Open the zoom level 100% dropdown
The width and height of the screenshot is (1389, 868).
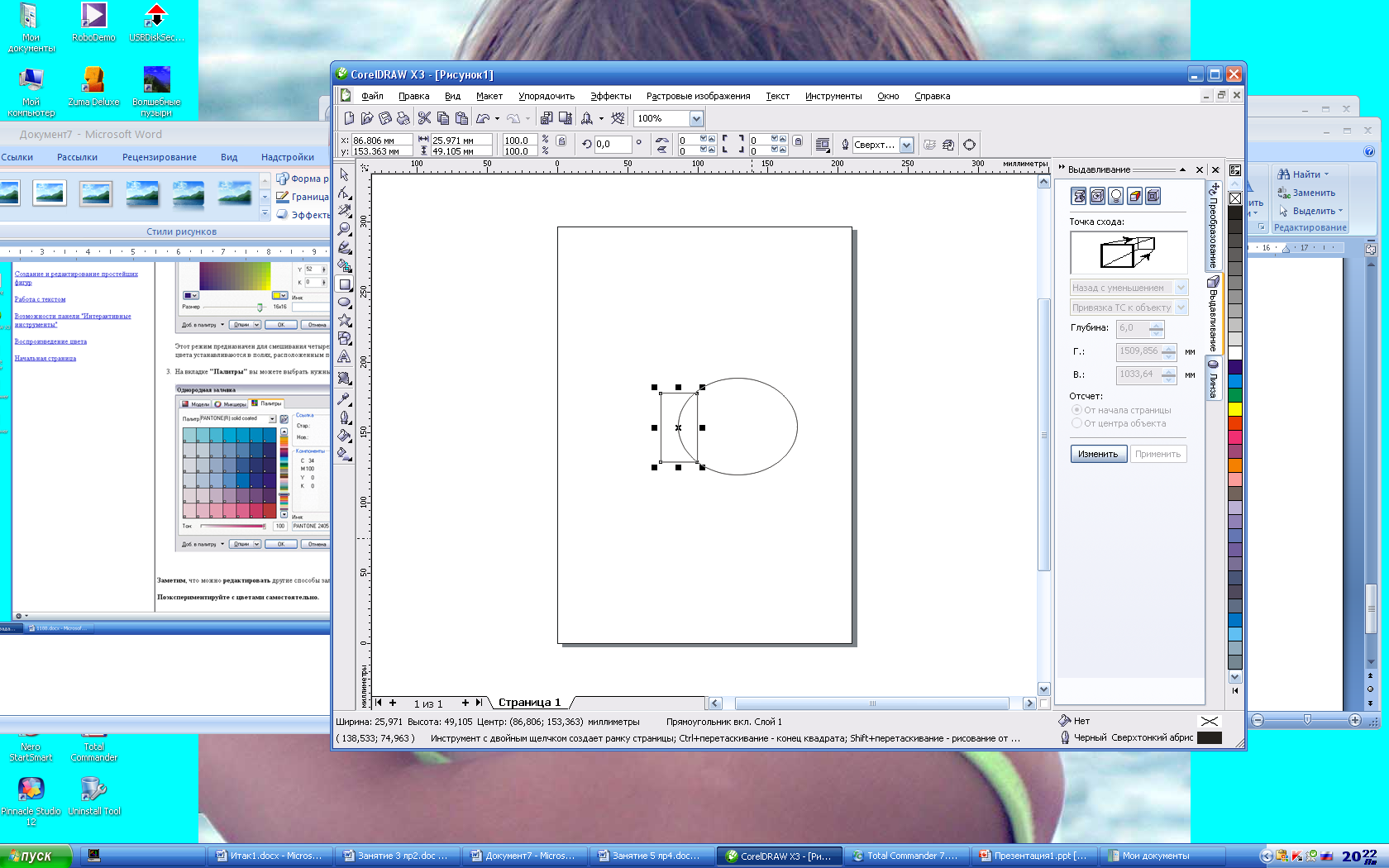pos(696,118)
